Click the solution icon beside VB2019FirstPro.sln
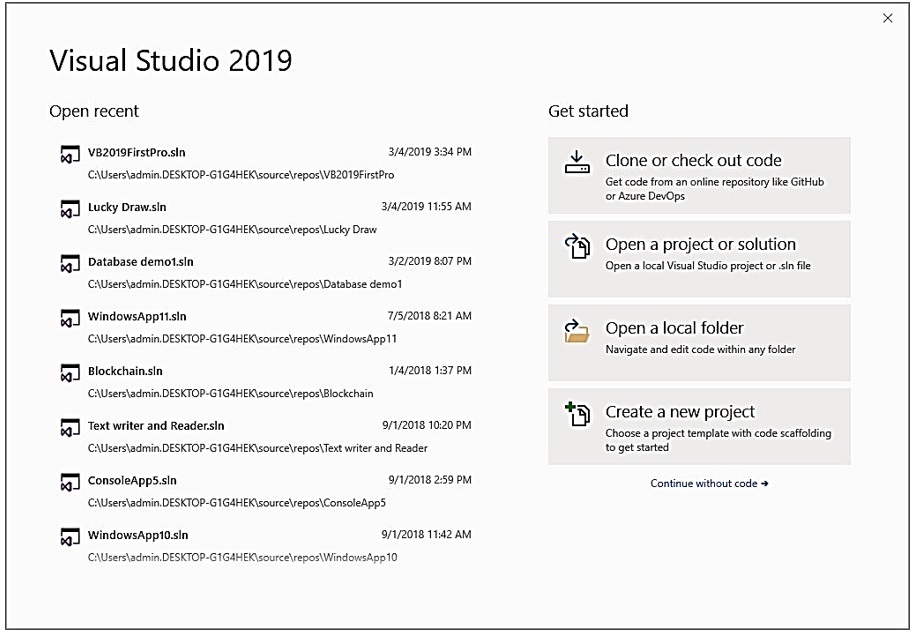 70,154
